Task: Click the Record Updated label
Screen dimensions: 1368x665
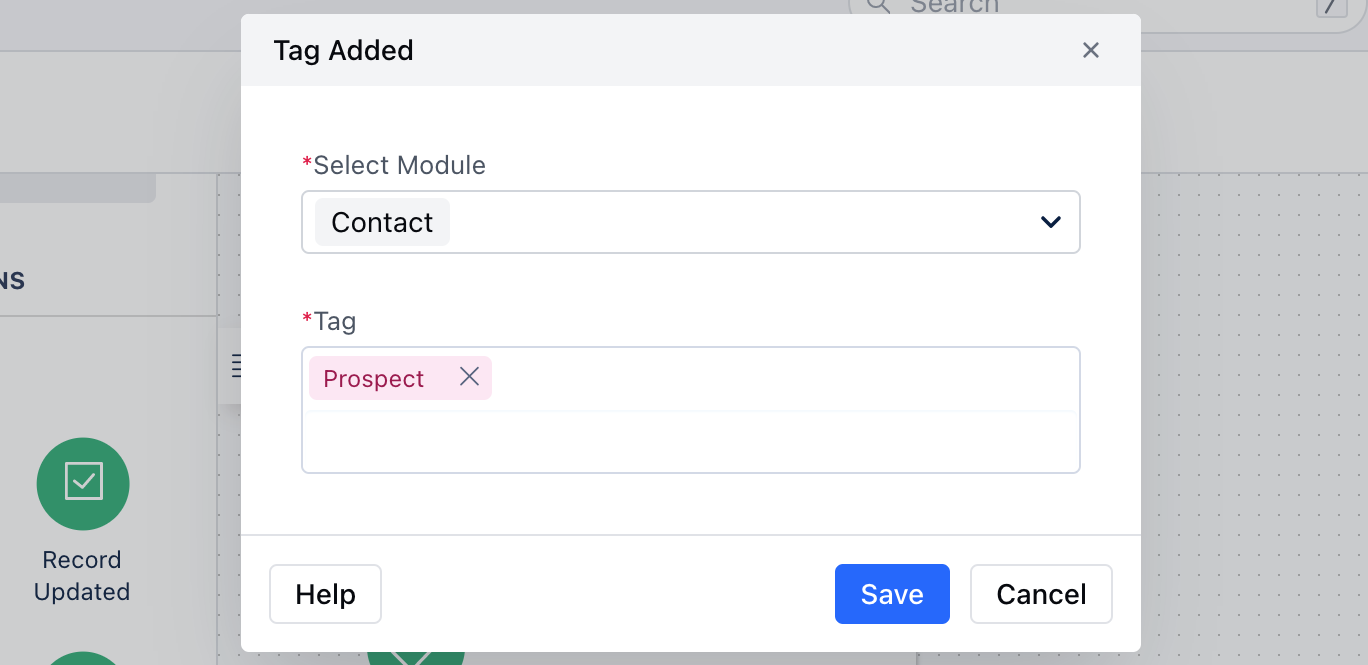Action: [x=82, y=576]
